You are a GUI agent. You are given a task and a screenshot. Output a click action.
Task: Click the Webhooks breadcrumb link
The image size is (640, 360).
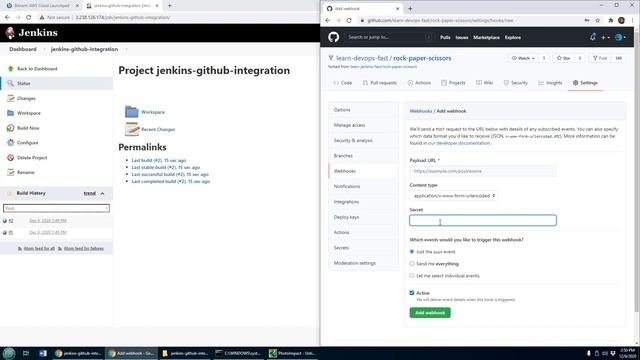(x=420, y=111)
